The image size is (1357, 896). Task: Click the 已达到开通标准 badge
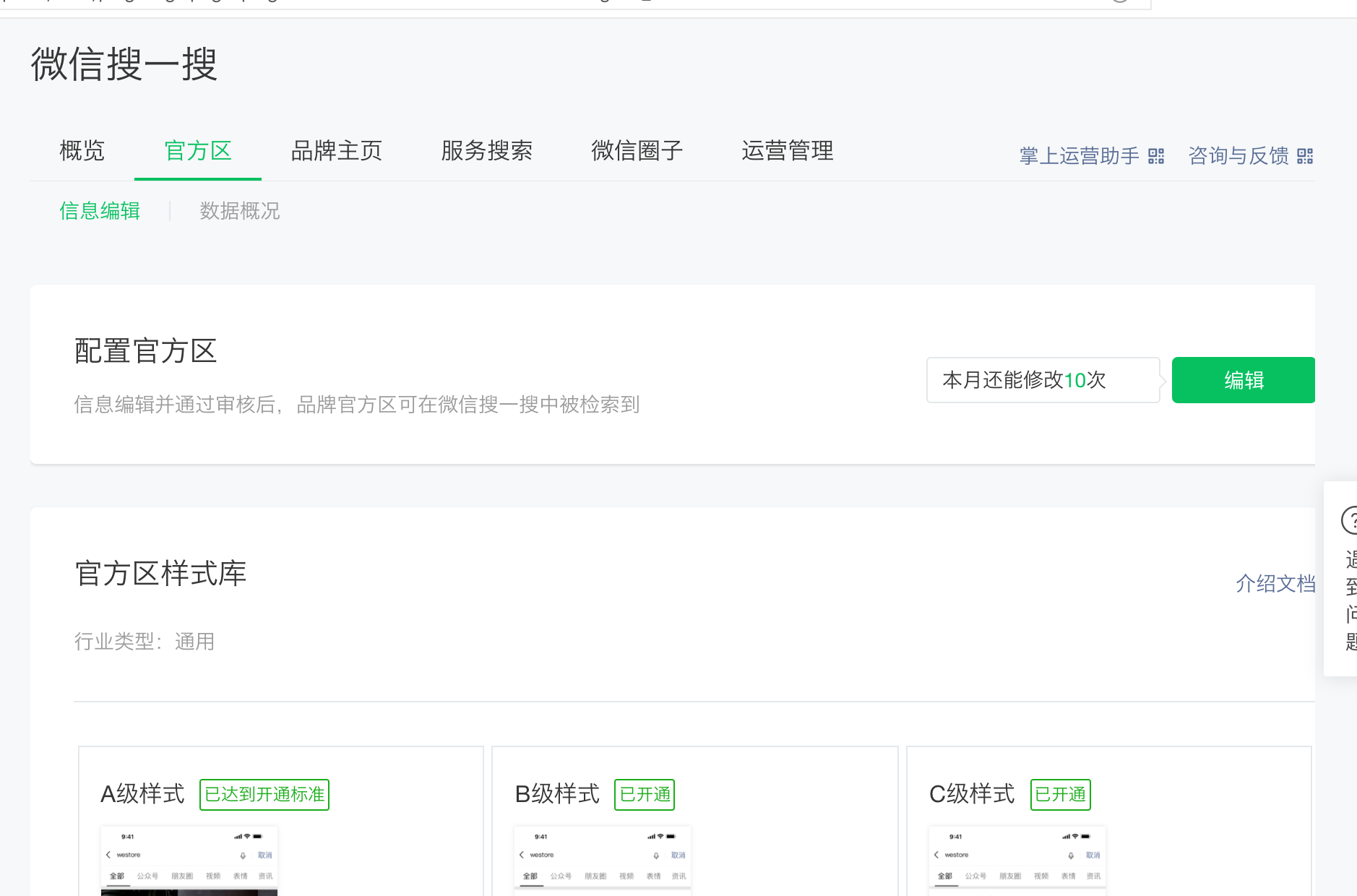tap(264, 795)
